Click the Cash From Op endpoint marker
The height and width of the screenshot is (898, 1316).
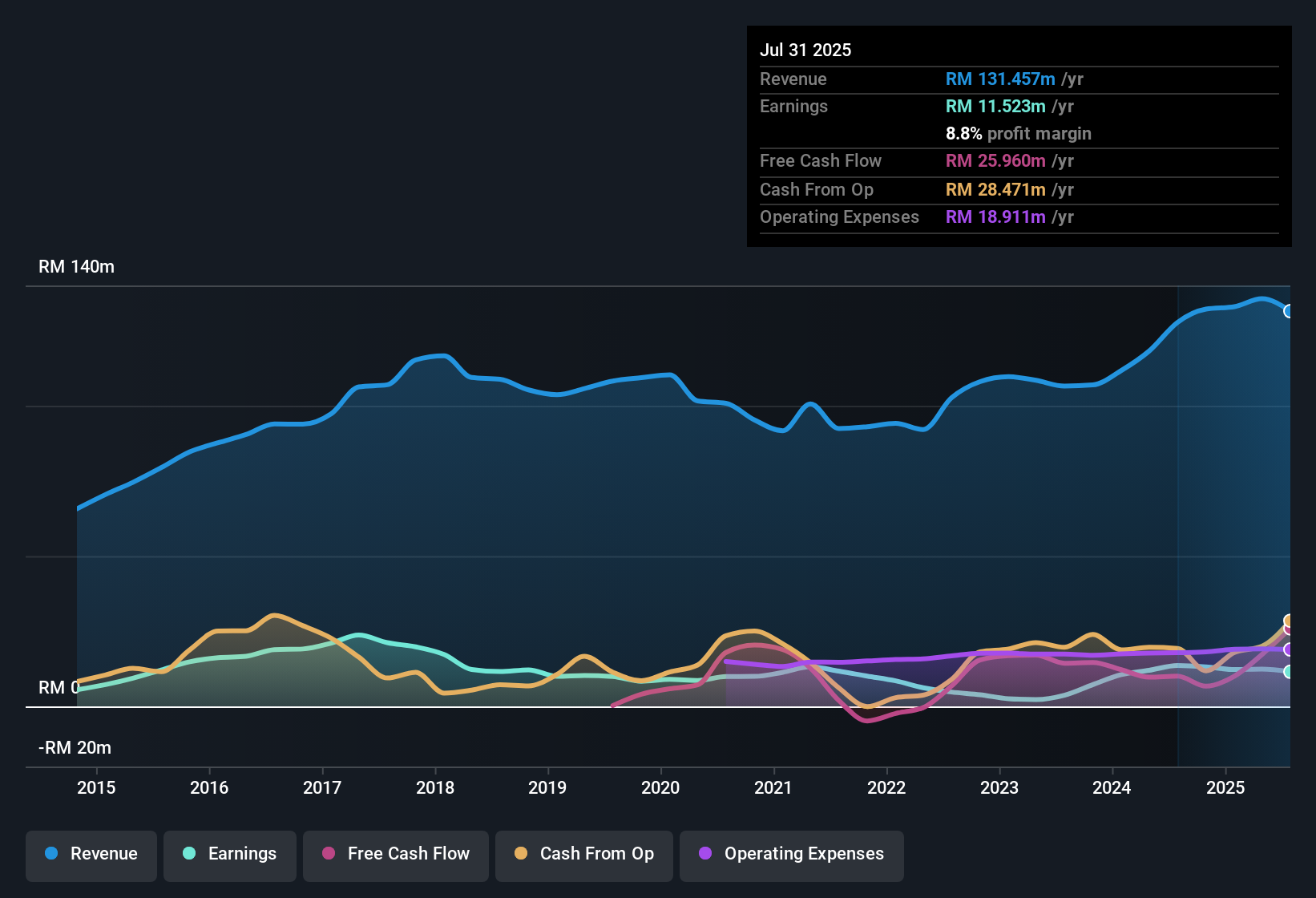[1289, 620]
